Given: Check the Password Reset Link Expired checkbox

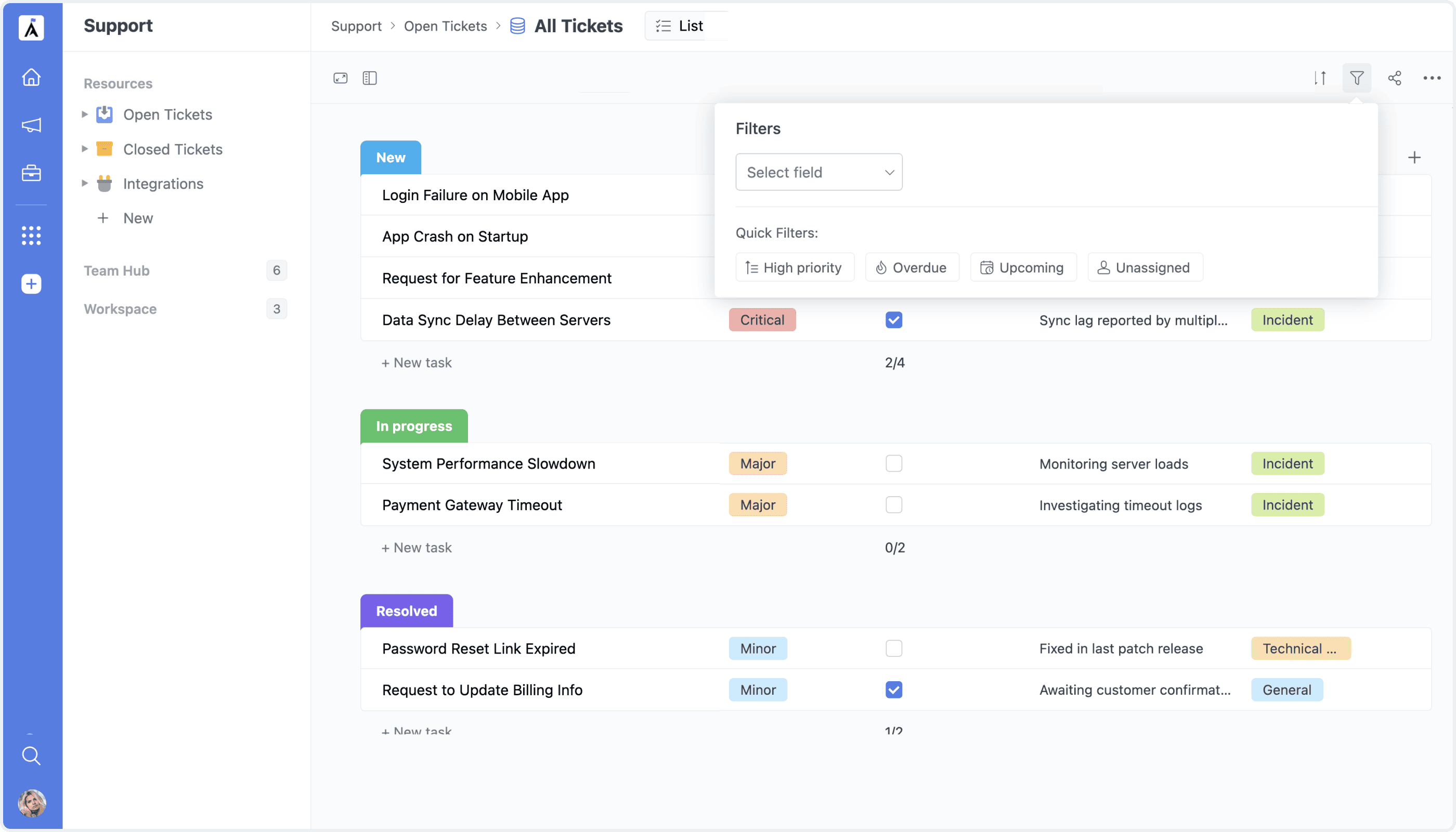Looking at the screenshot, I should pyautogui.click(x=894, y=648).
